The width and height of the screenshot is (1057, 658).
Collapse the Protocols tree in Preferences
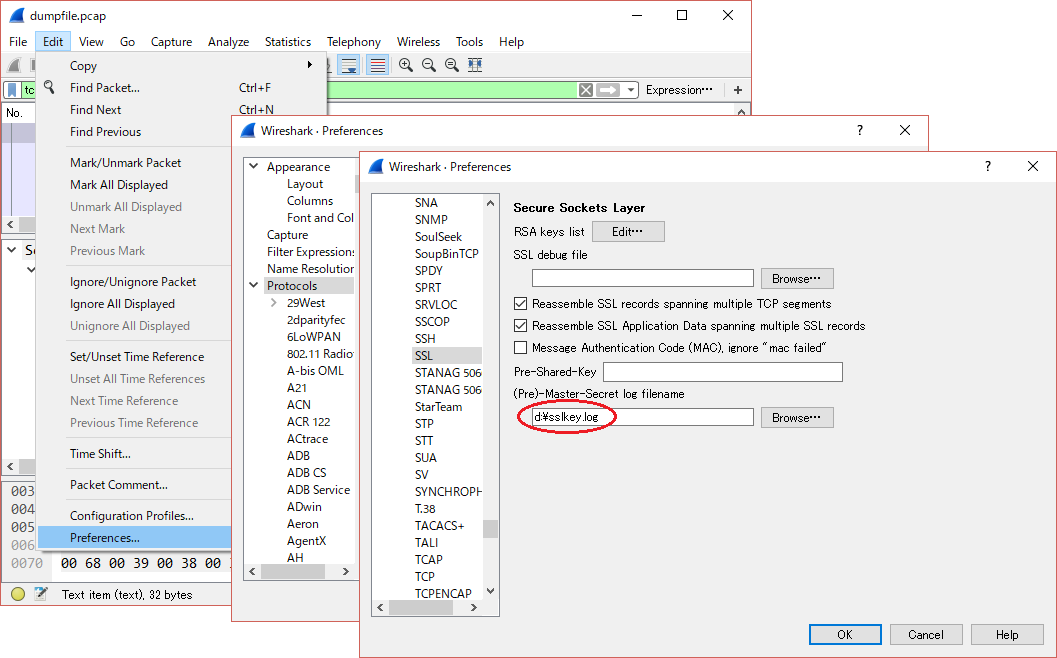click(x=254, y=284)
